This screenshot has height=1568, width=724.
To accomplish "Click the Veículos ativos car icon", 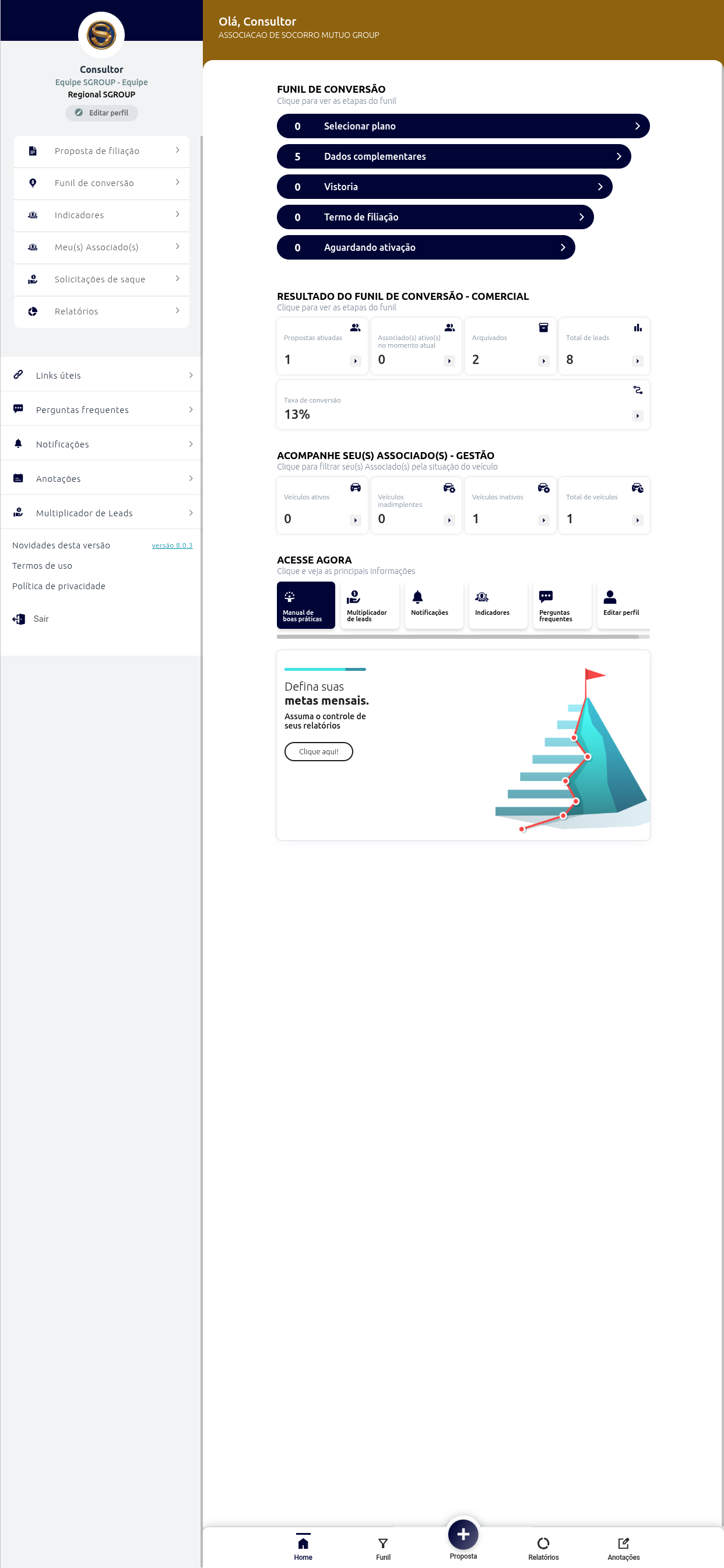I will 356,487.
